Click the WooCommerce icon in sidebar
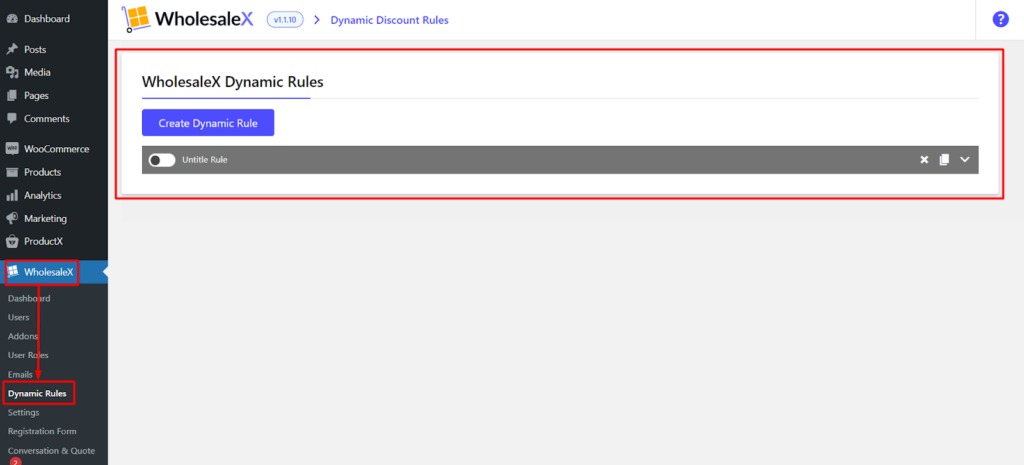 (x=12, y=149)
